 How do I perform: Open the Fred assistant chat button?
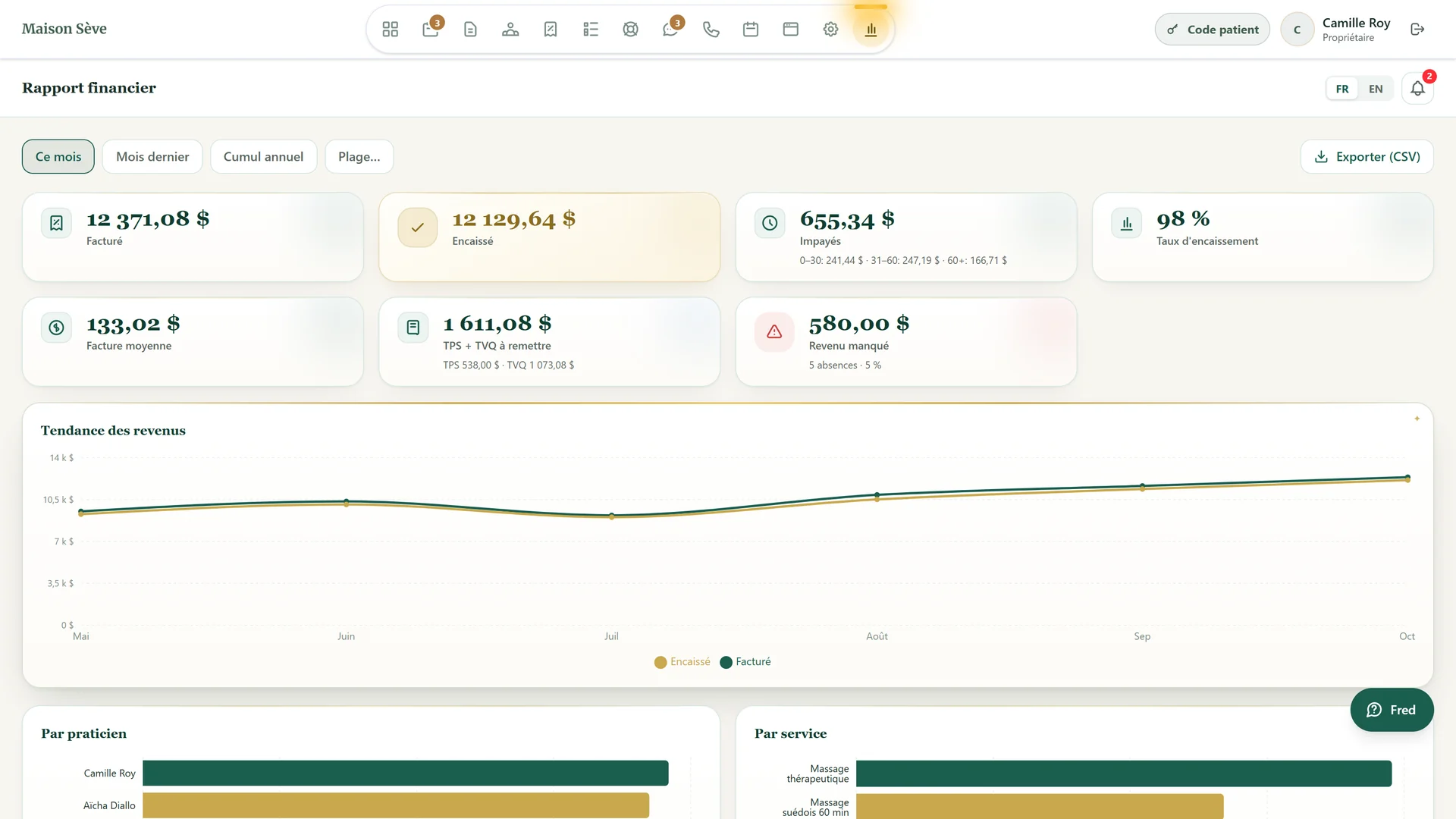pyautogui.click(x=1392, y=710)
